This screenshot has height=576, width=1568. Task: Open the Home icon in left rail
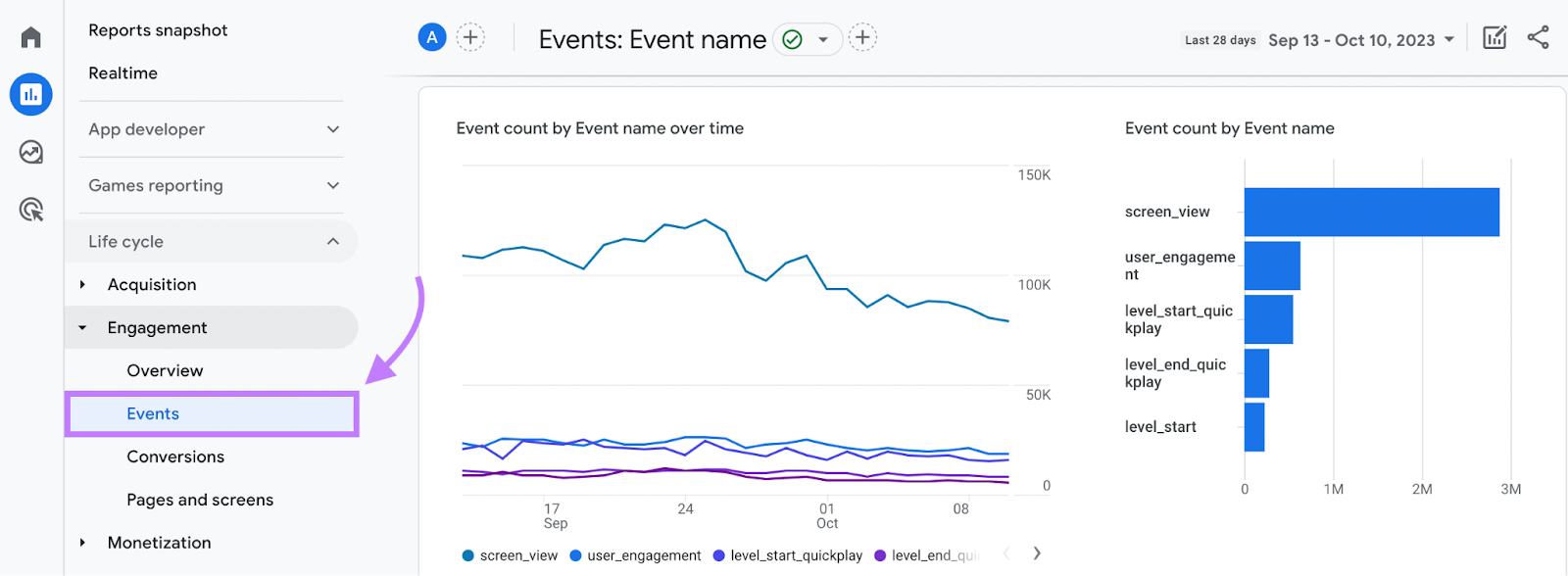(31, 37)
